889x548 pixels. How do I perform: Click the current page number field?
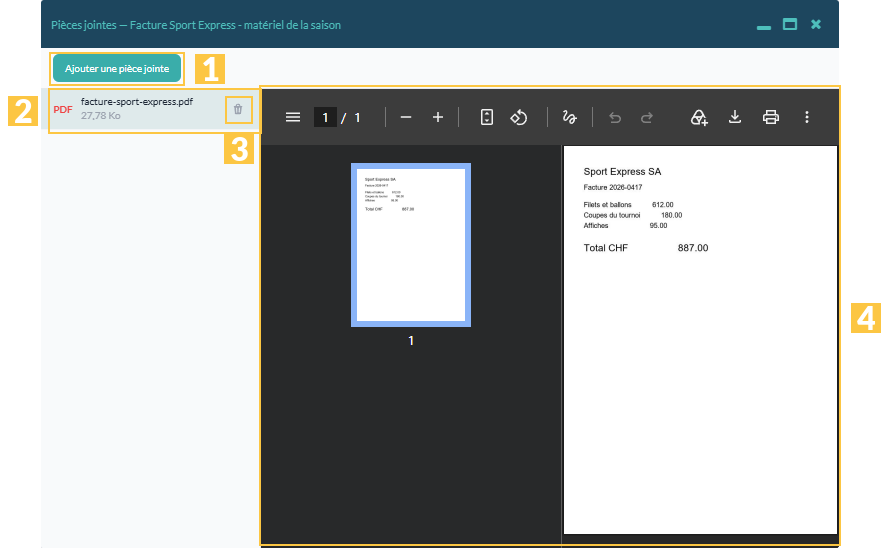coord(325,117)
